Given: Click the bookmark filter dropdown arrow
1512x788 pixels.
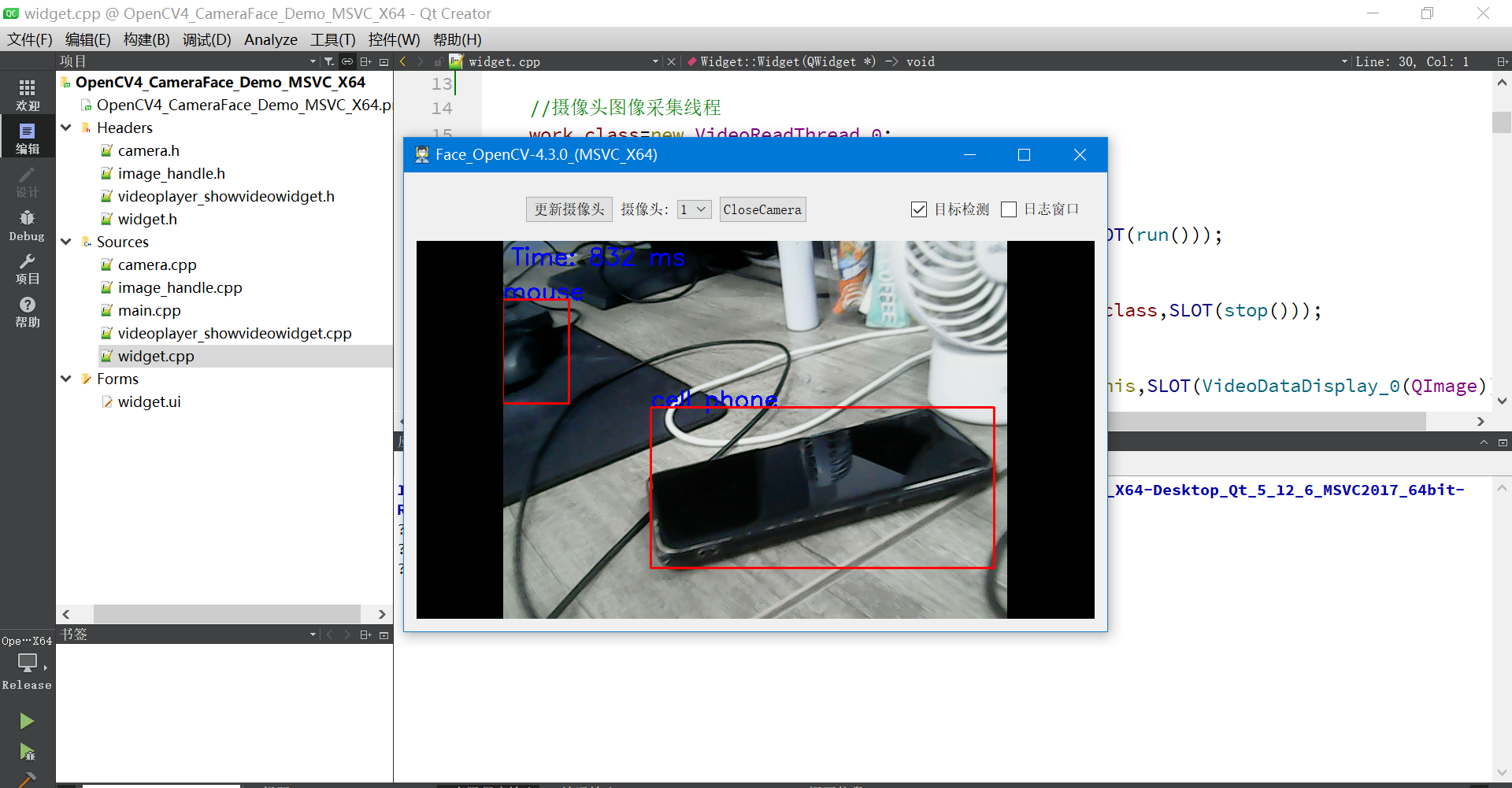Looking at the screenshot, I should [312, 634].
